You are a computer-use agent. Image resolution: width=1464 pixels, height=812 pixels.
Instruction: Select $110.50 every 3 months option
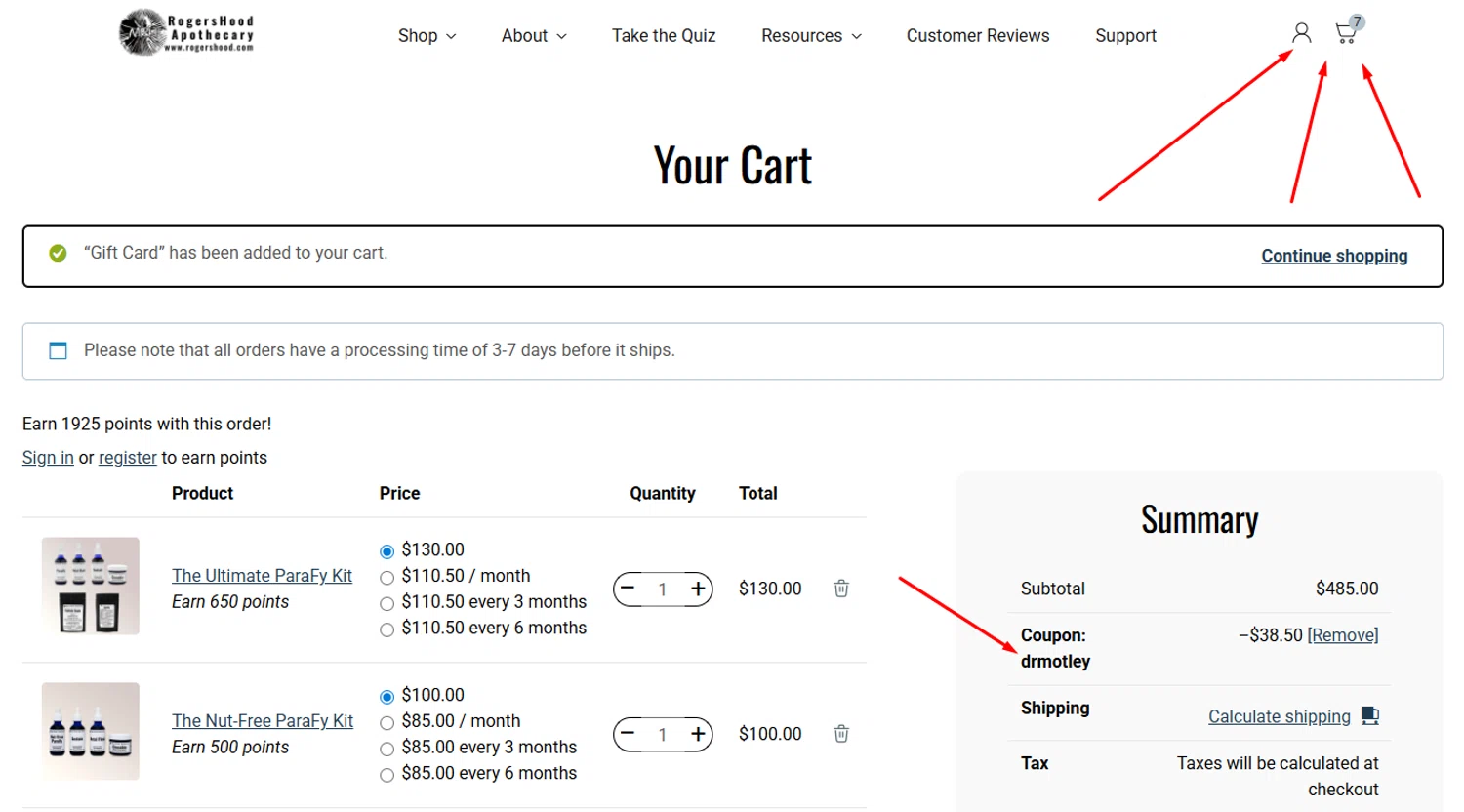click(x=387, y=603)
